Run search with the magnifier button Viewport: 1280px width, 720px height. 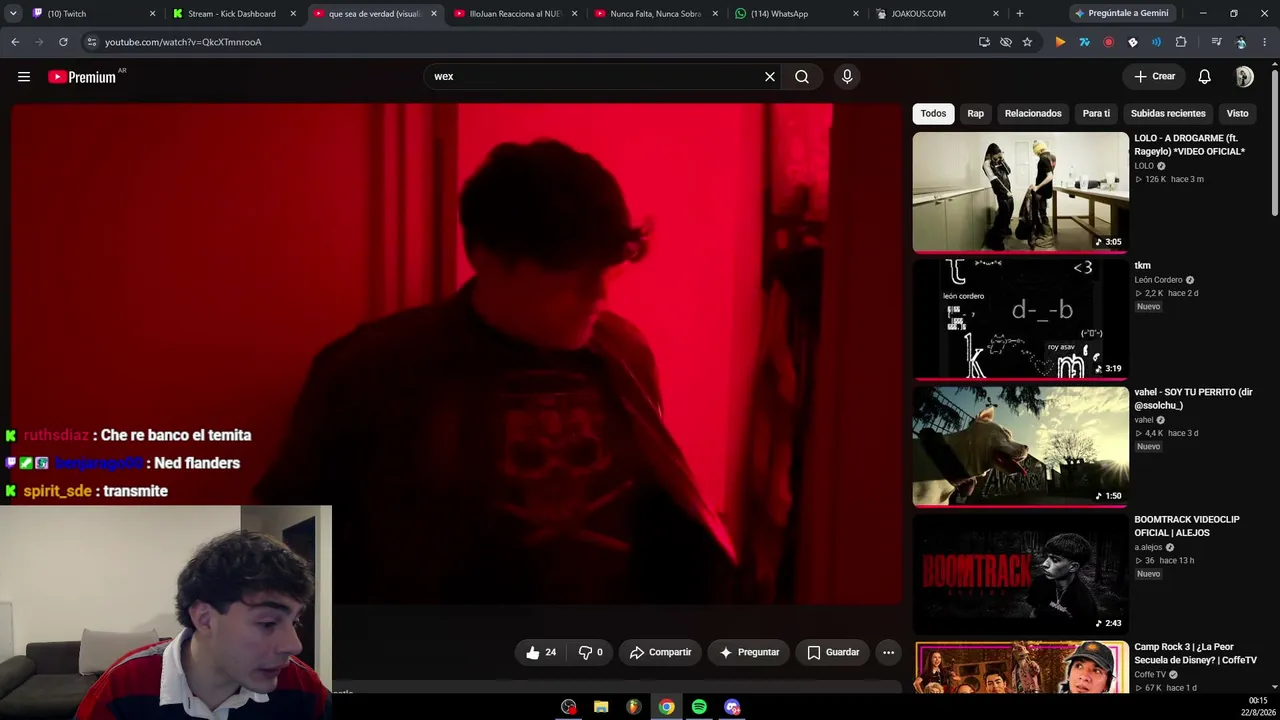coord(802,77)
